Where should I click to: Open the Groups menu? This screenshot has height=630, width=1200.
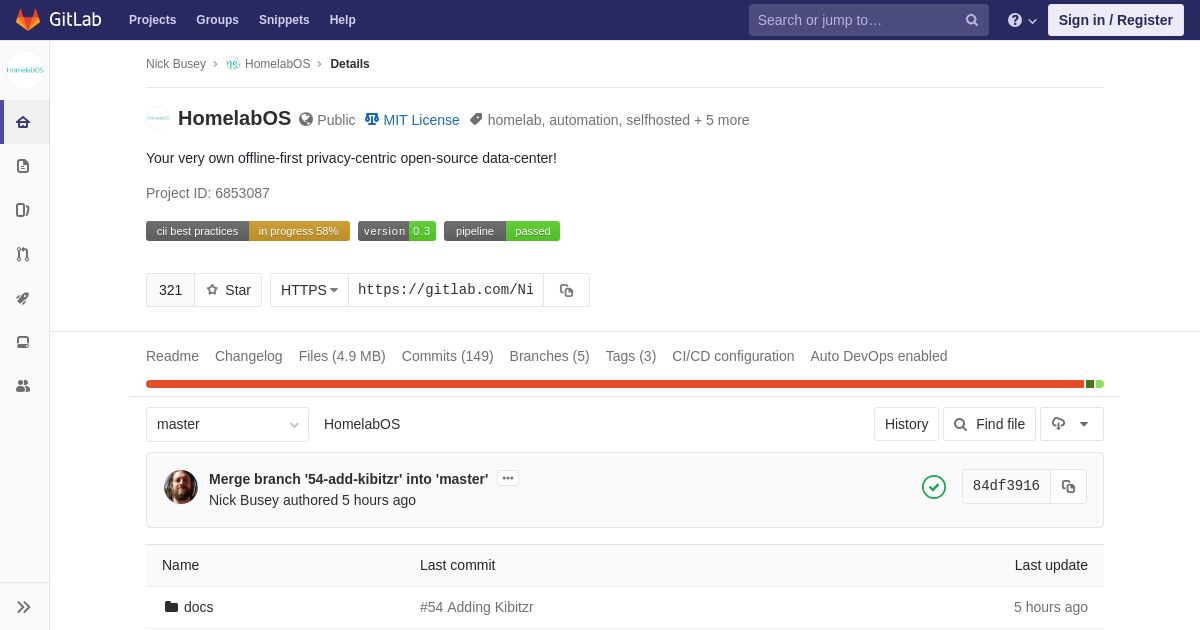[217, 20]
